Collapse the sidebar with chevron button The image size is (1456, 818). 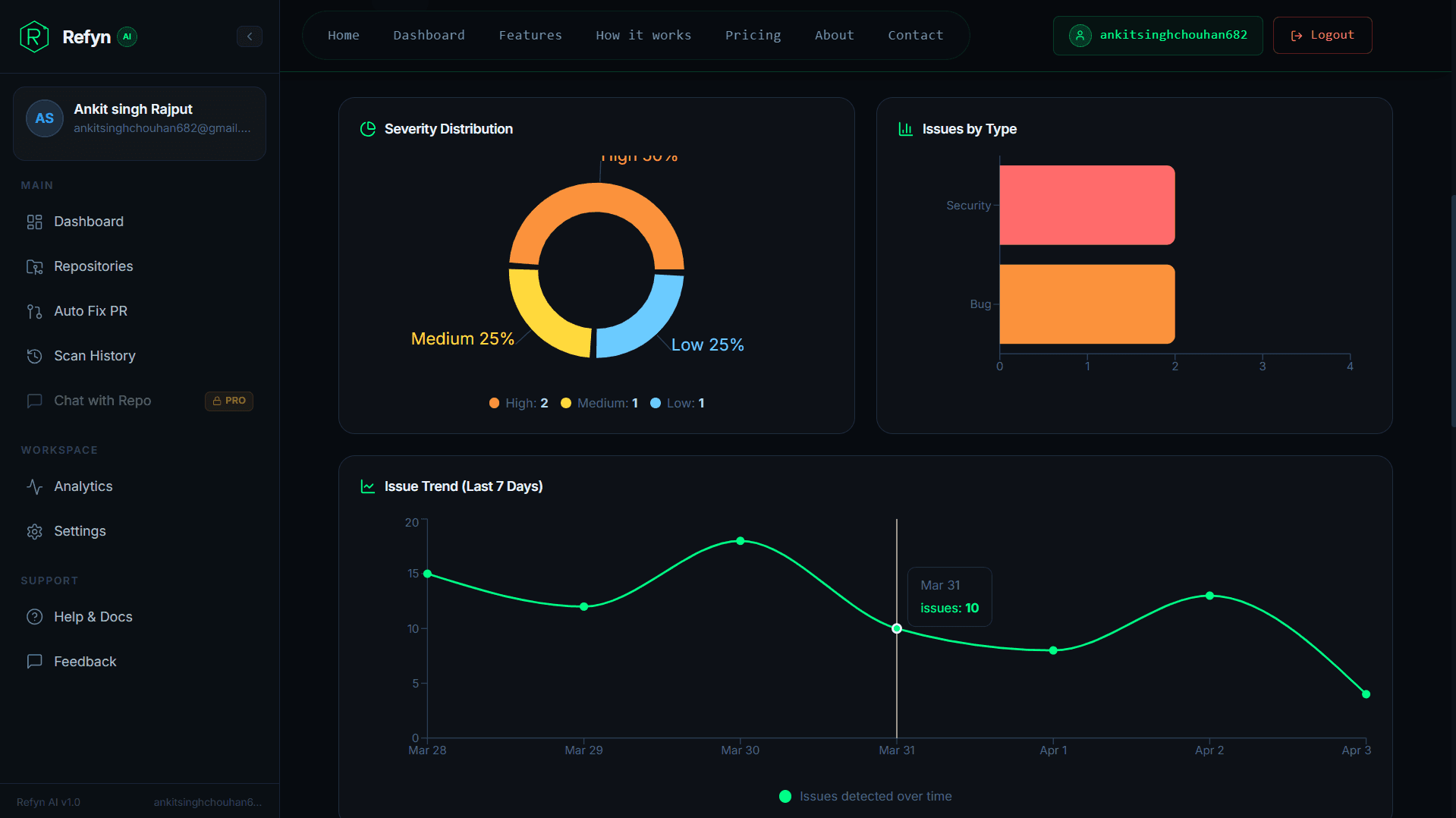pyautogui.click(x=250, y=36)
